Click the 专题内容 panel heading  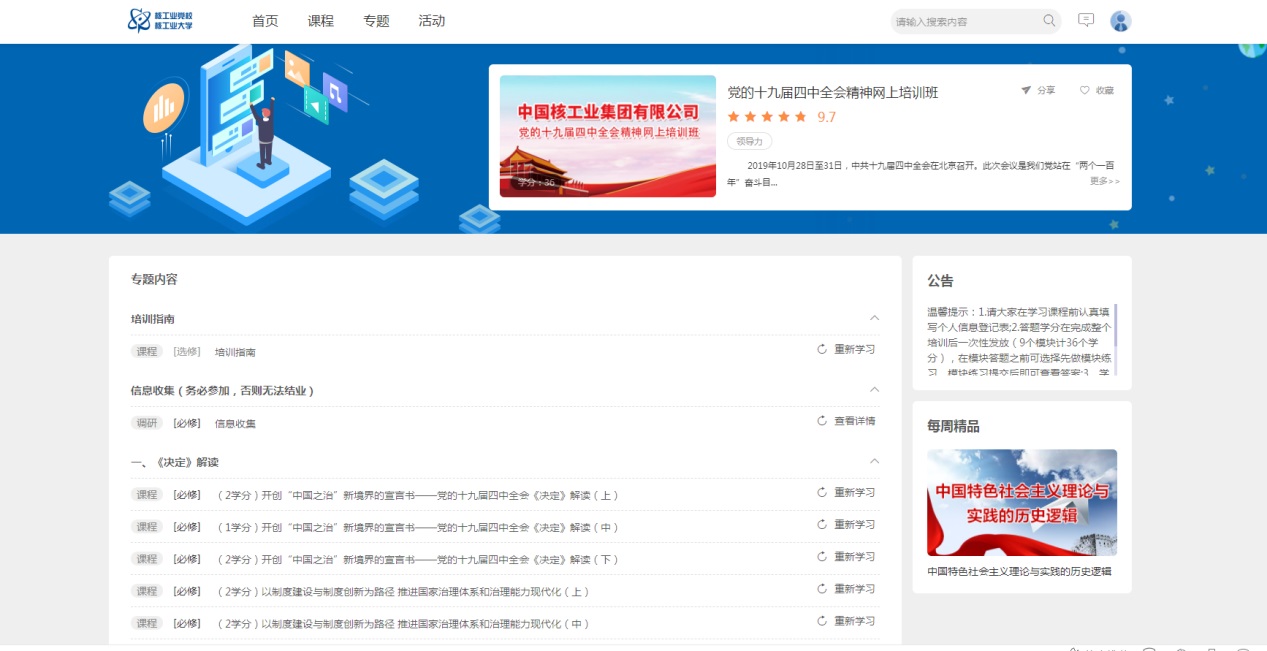point(154,279)
